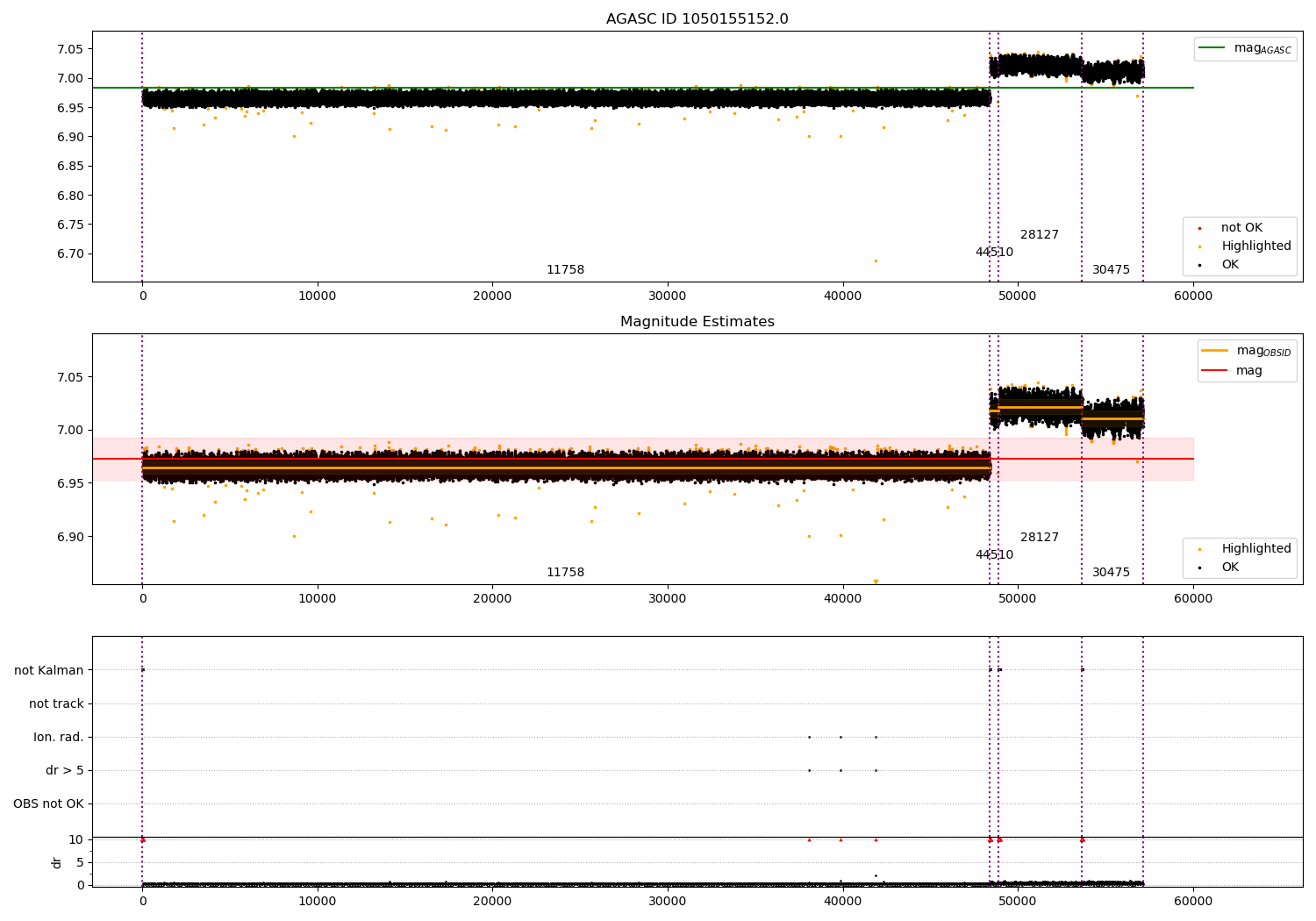Click the 'Ion. rad.' y-axis label
This screenshot has height=921, width=1316.
(x=59, y=738)
